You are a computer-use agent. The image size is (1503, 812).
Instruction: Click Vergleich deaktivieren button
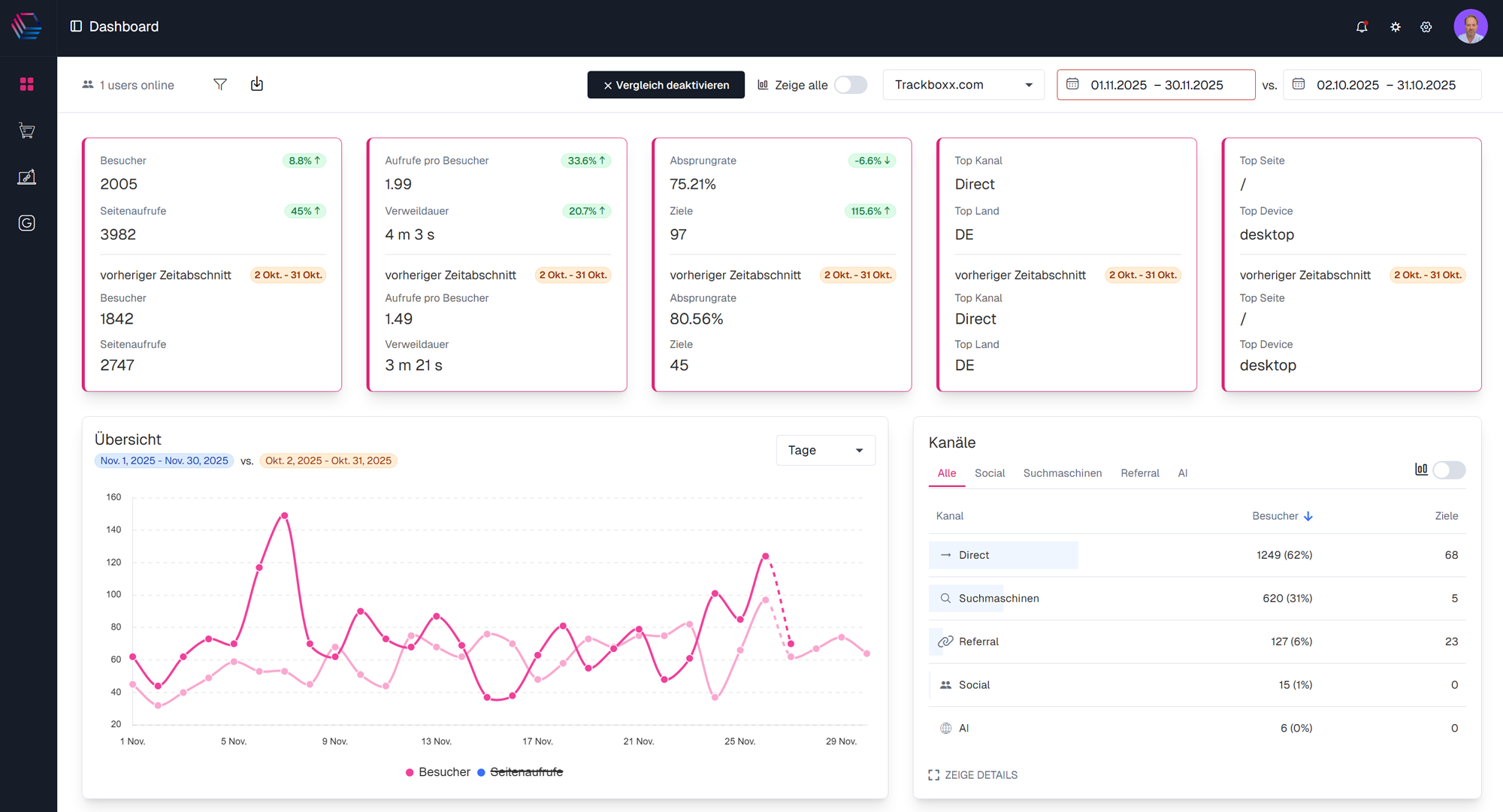[x=666, y=85]
